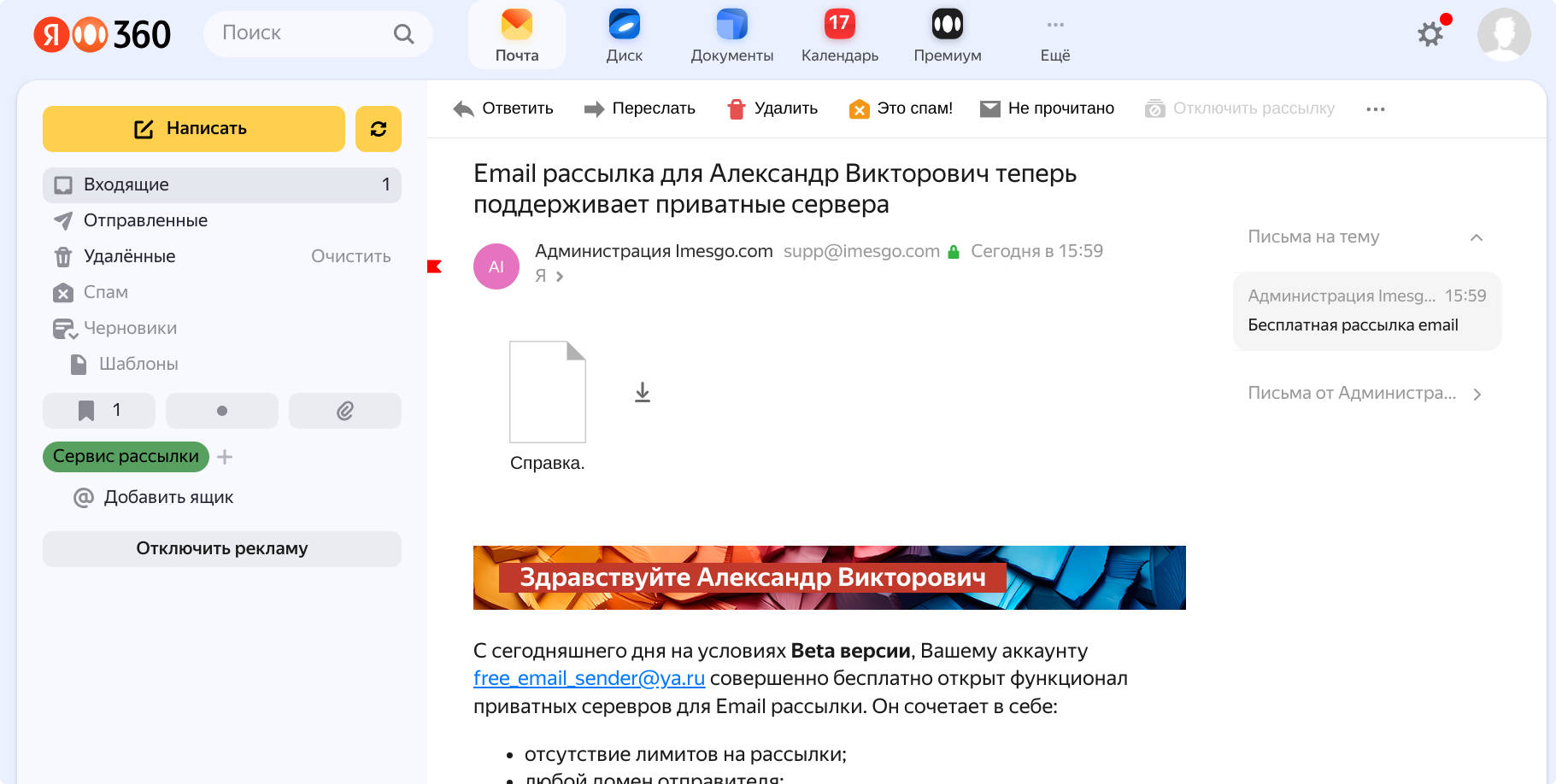This screenshot has width=1556, height=784.
Task: Toggle the red importance flag on message
Action: [x=434, y=266]
